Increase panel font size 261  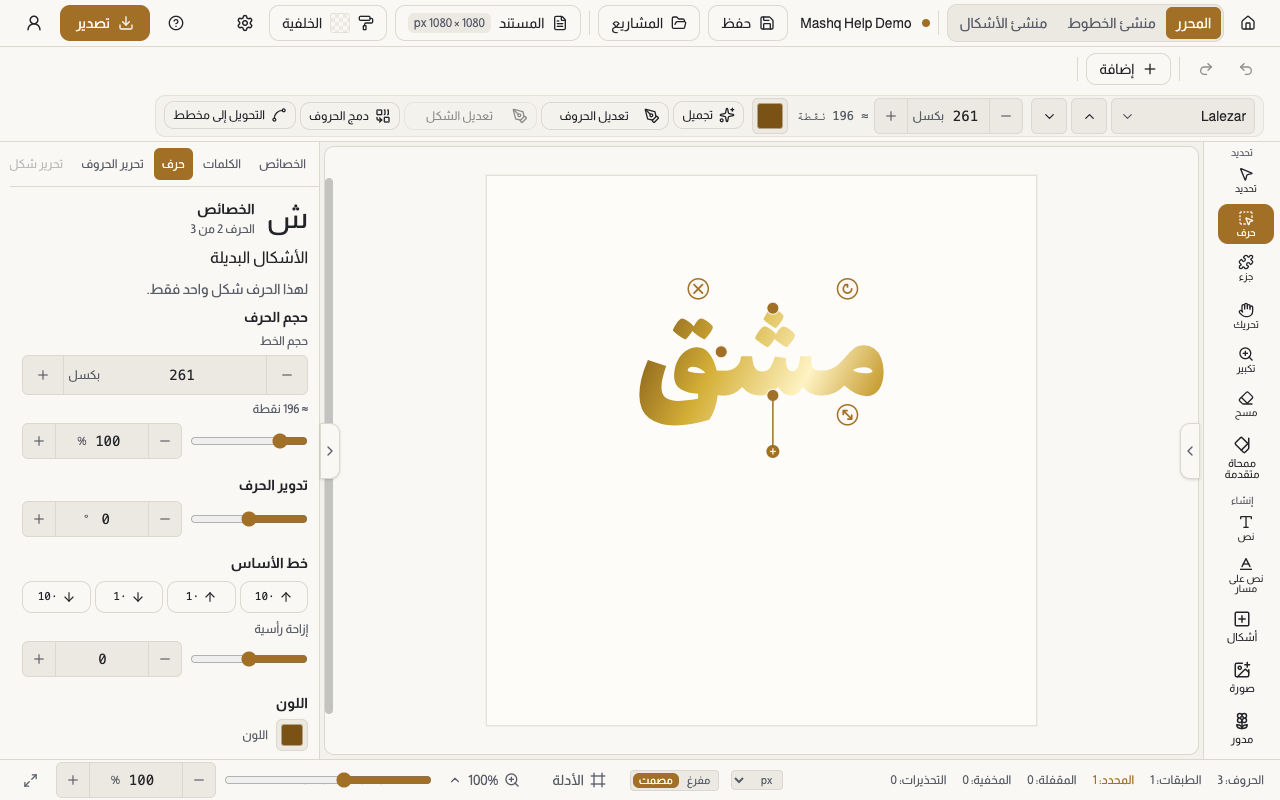[x=43, y=375]
